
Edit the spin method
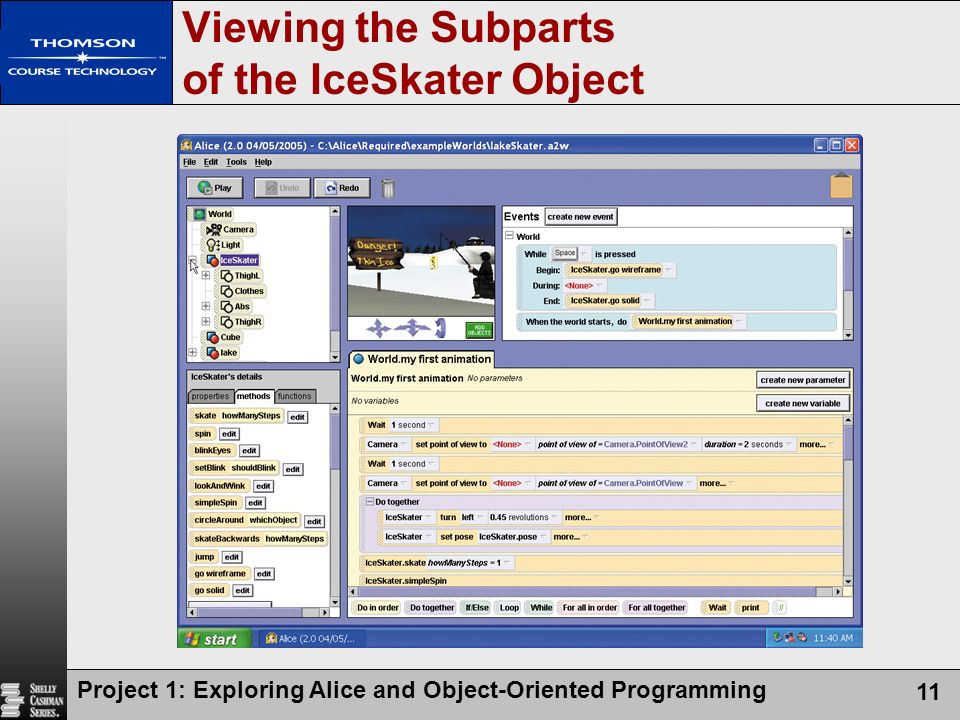click(229, 434)
